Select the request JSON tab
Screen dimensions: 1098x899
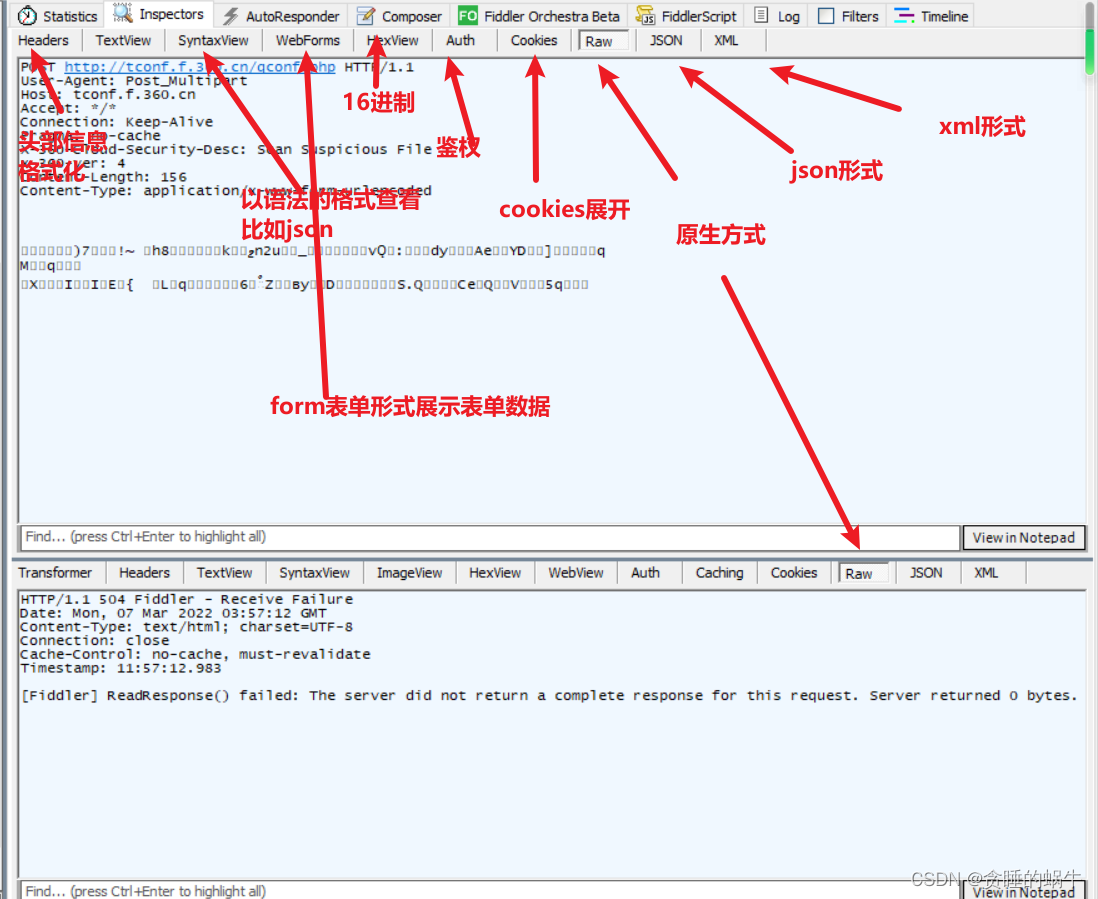(666, 41)
